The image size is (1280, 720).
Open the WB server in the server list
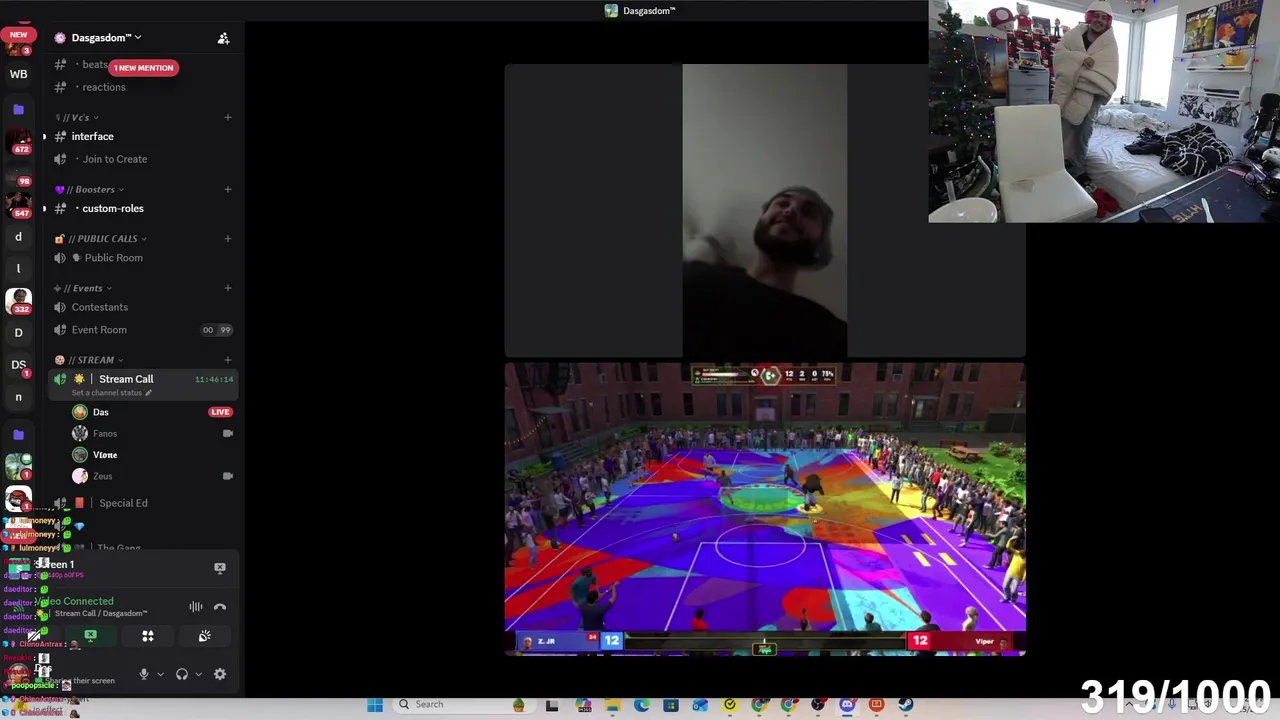point(18,74)
